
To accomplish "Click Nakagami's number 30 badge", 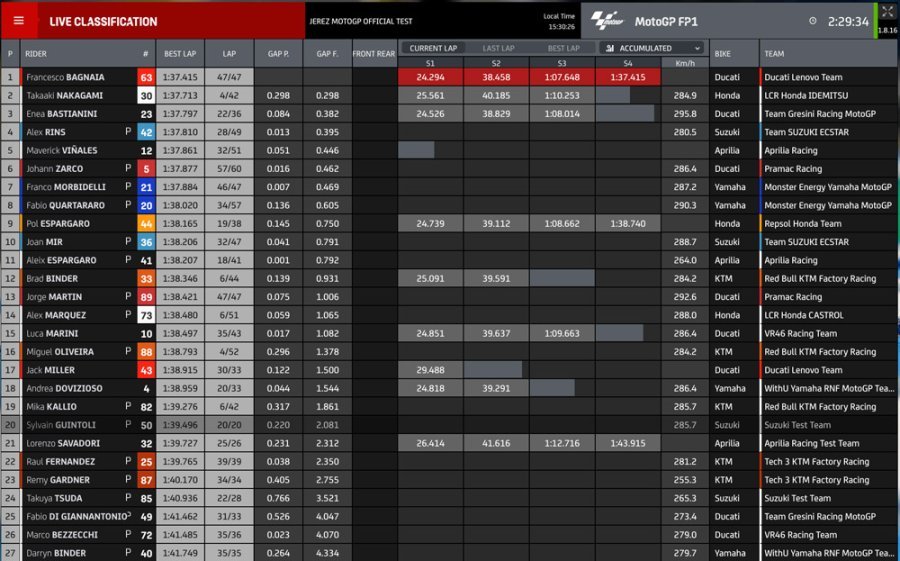I will (x=146, y=95).
